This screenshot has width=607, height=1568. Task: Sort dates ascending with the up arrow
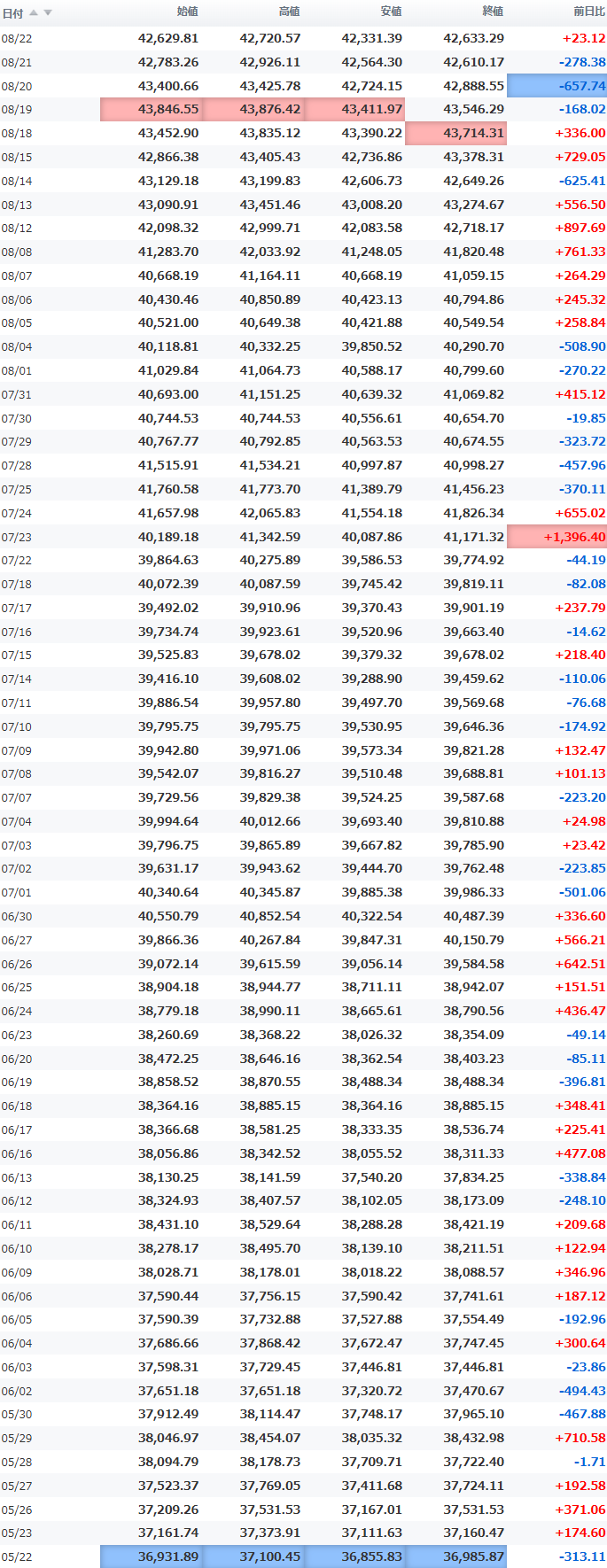[34, 12]
